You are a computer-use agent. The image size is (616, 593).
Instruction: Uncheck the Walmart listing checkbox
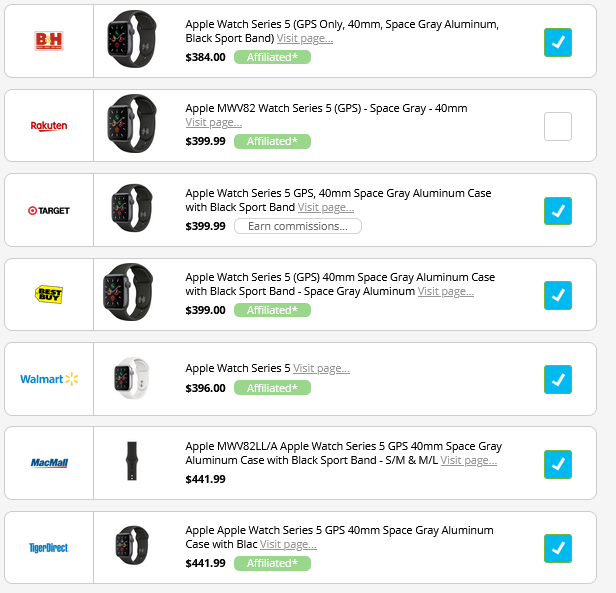point(558,380)
